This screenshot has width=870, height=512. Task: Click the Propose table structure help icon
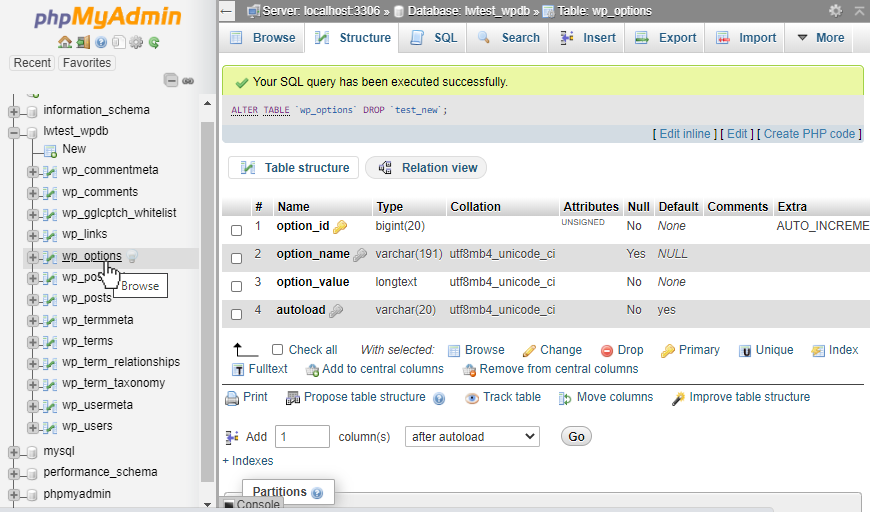coord(439,398)
